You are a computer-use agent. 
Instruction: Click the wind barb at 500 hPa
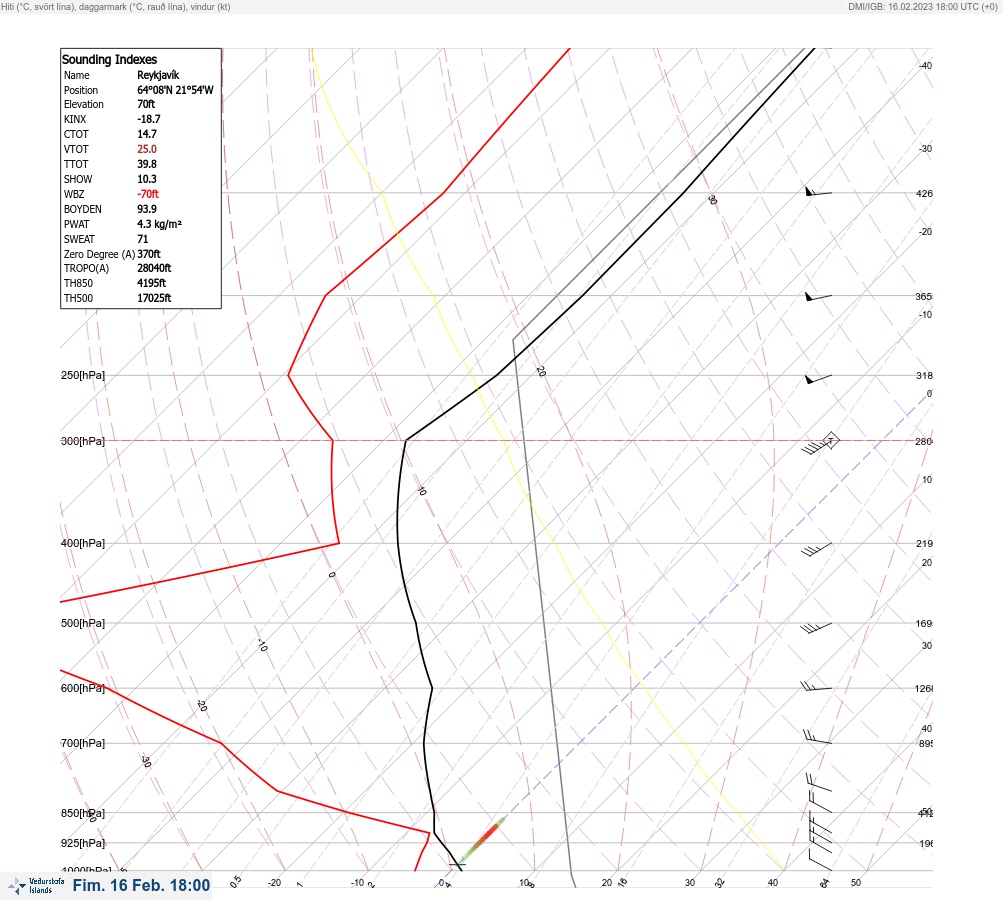click(816, 628)
